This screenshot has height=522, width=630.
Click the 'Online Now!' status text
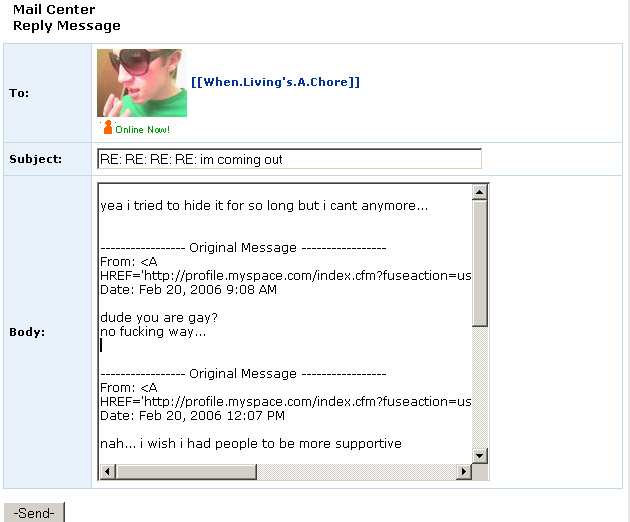click(143, 129)
